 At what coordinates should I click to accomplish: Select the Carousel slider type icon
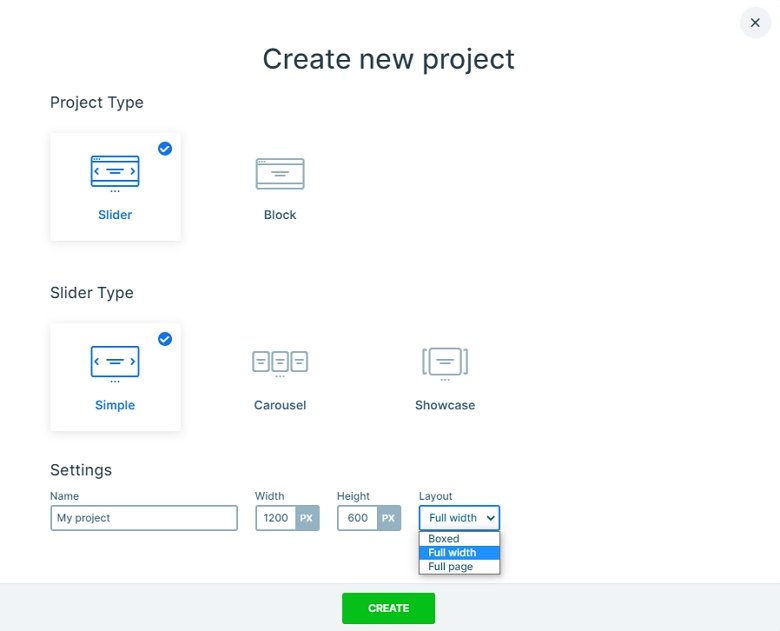pos(280,364)
